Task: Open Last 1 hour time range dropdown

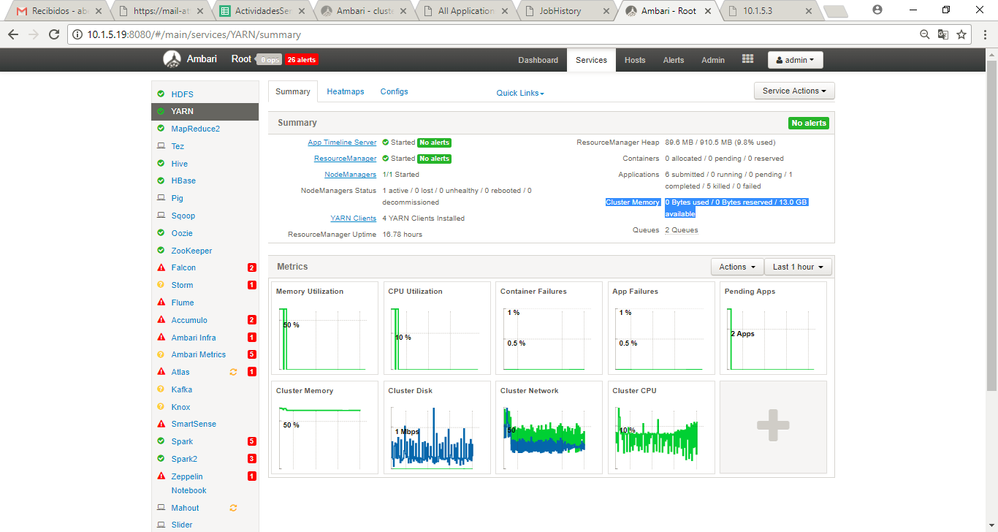Action: (798, 267)
